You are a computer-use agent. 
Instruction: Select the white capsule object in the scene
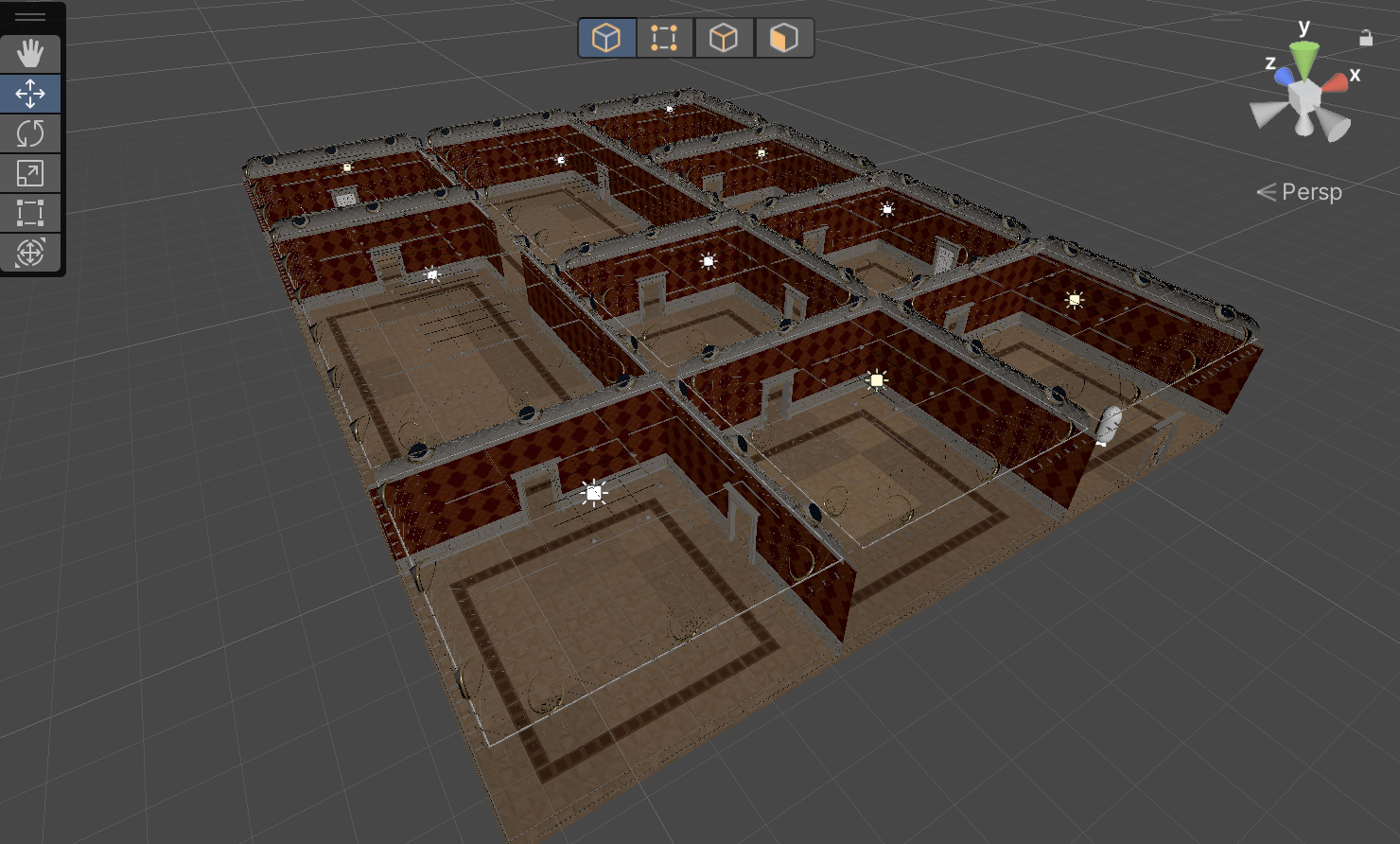point(1109,425)
